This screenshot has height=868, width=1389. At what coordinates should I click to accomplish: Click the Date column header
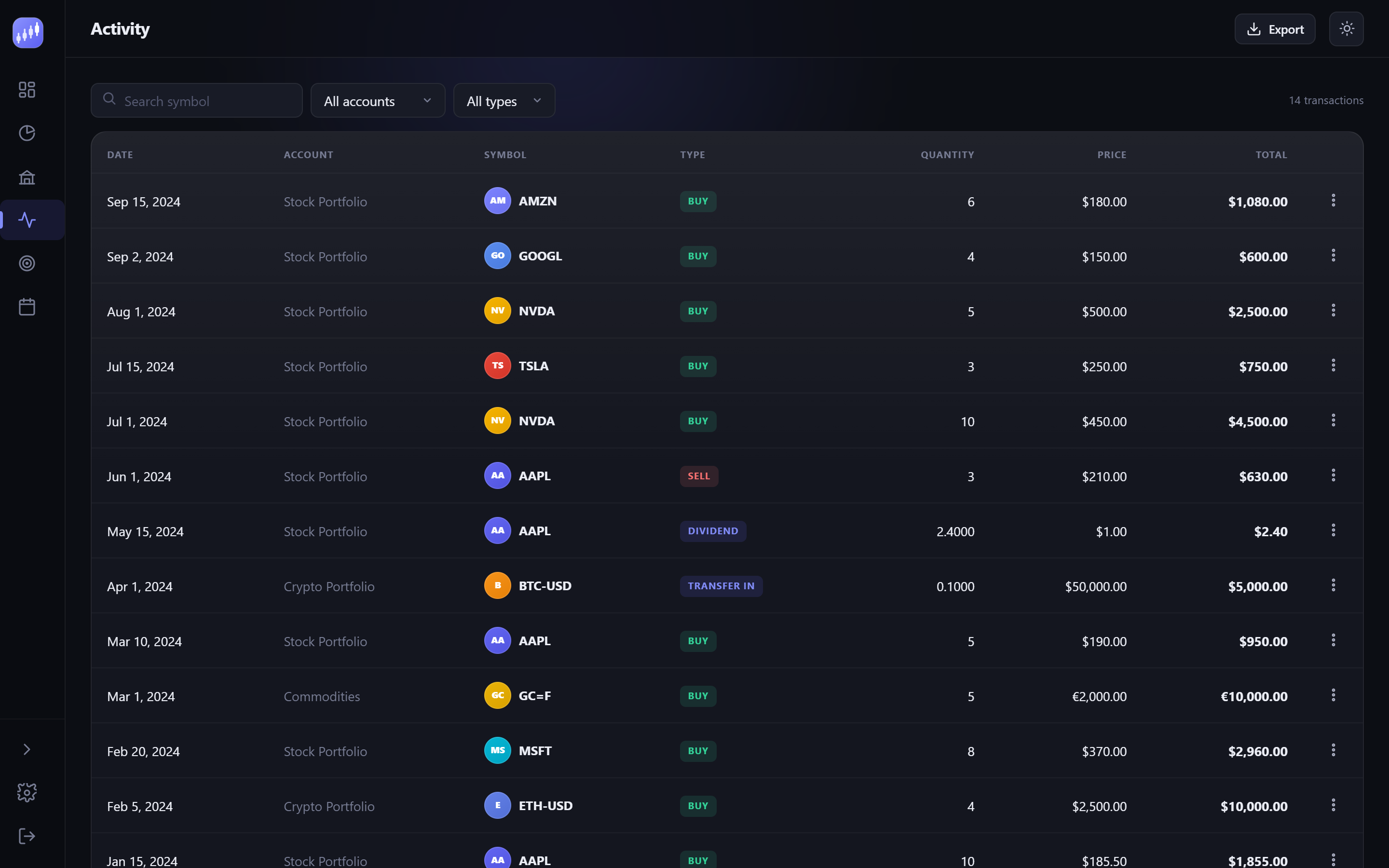click(120, 155)
